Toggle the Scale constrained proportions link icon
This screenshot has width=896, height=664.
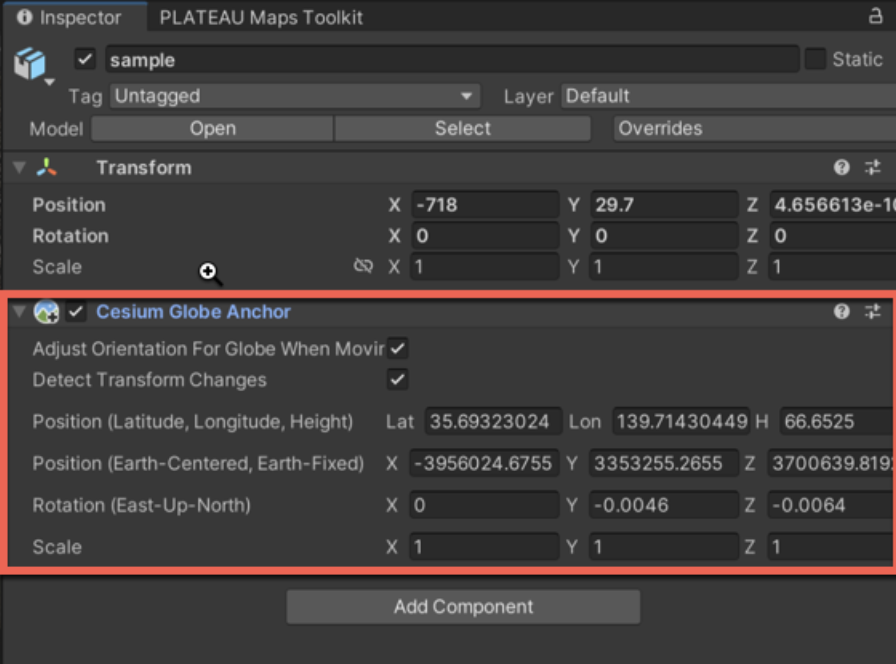(x=363, y=266)
